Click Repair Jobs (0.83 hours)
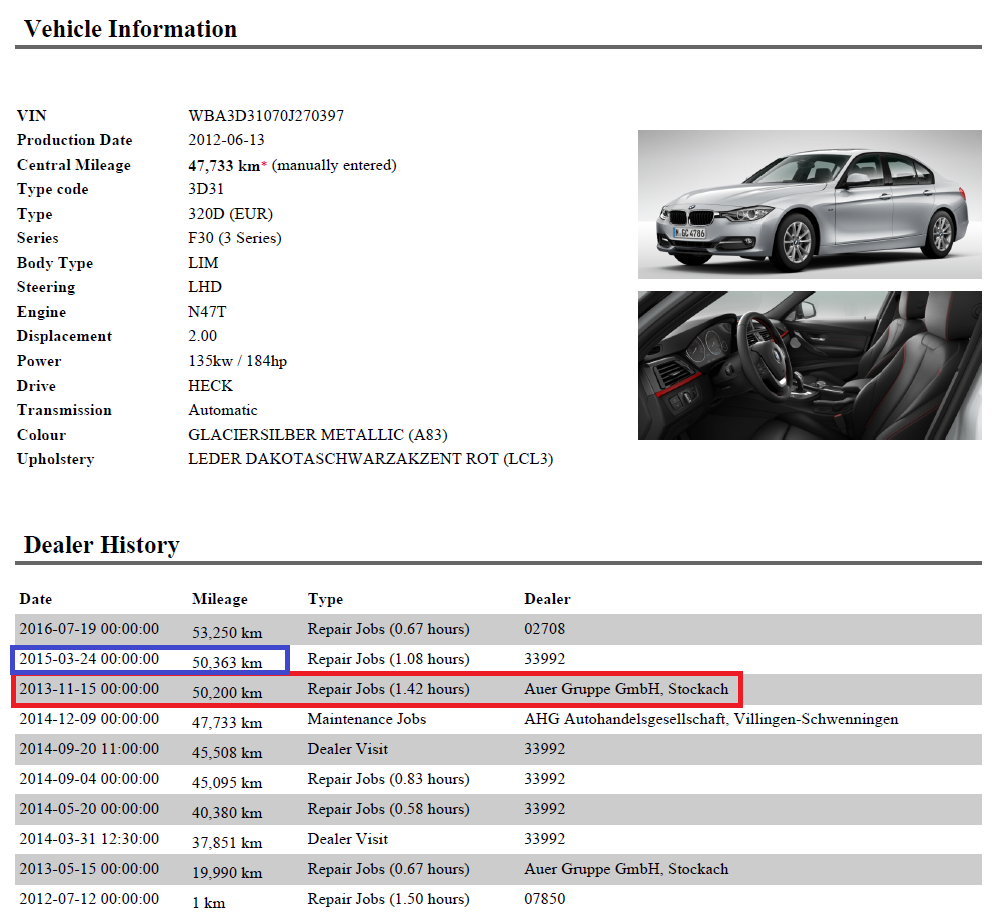997x922 pixels. click(x=388, y=779)
